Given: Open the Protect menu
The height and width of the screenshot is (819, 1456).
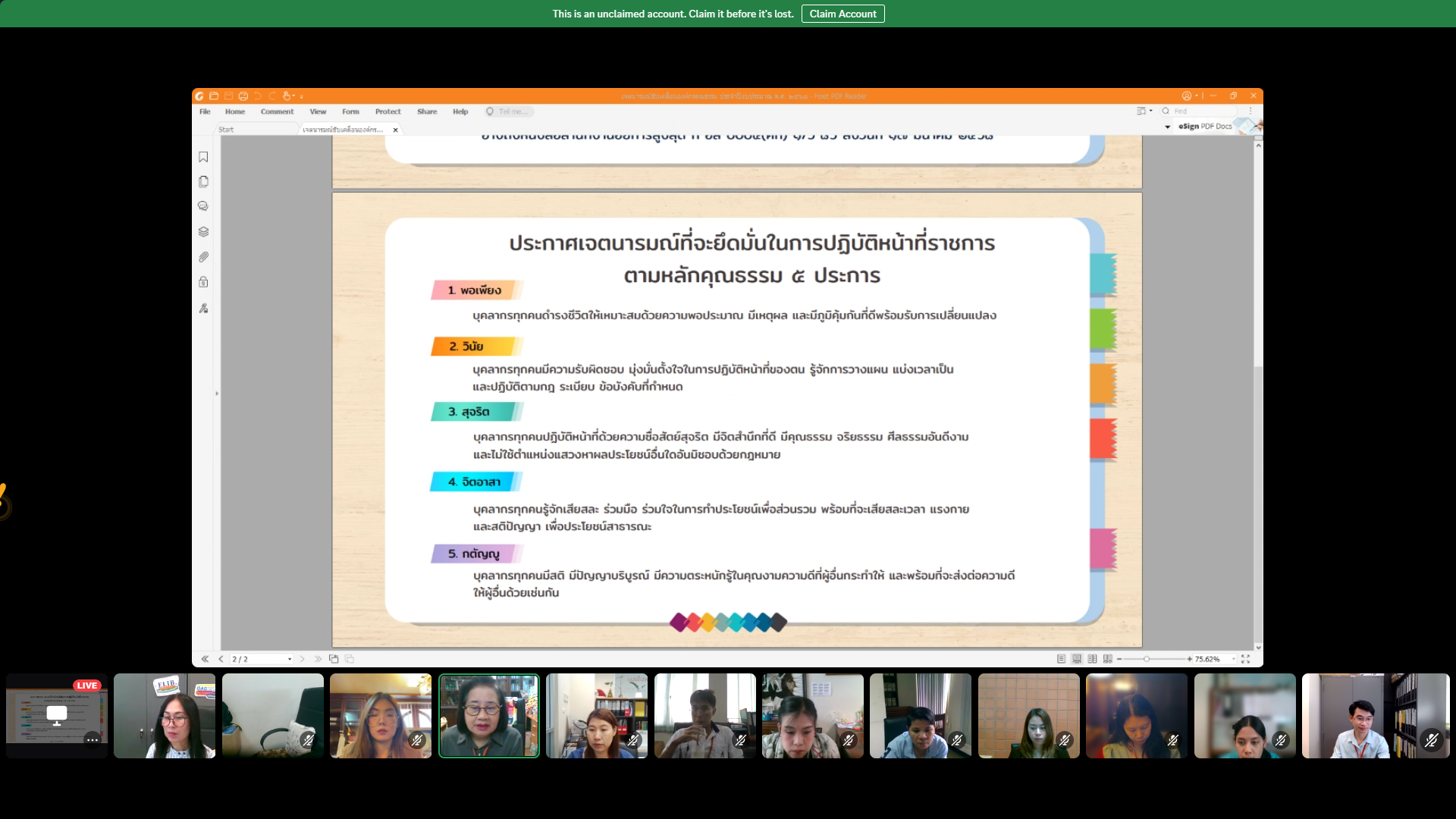Looking at the screenshot, I should click(388, 111).
